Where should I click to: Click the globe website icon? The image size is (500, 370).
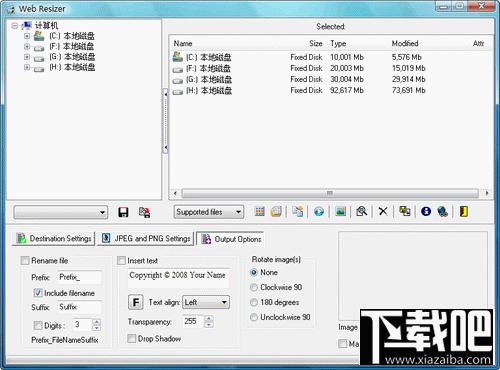pos(443,211)
